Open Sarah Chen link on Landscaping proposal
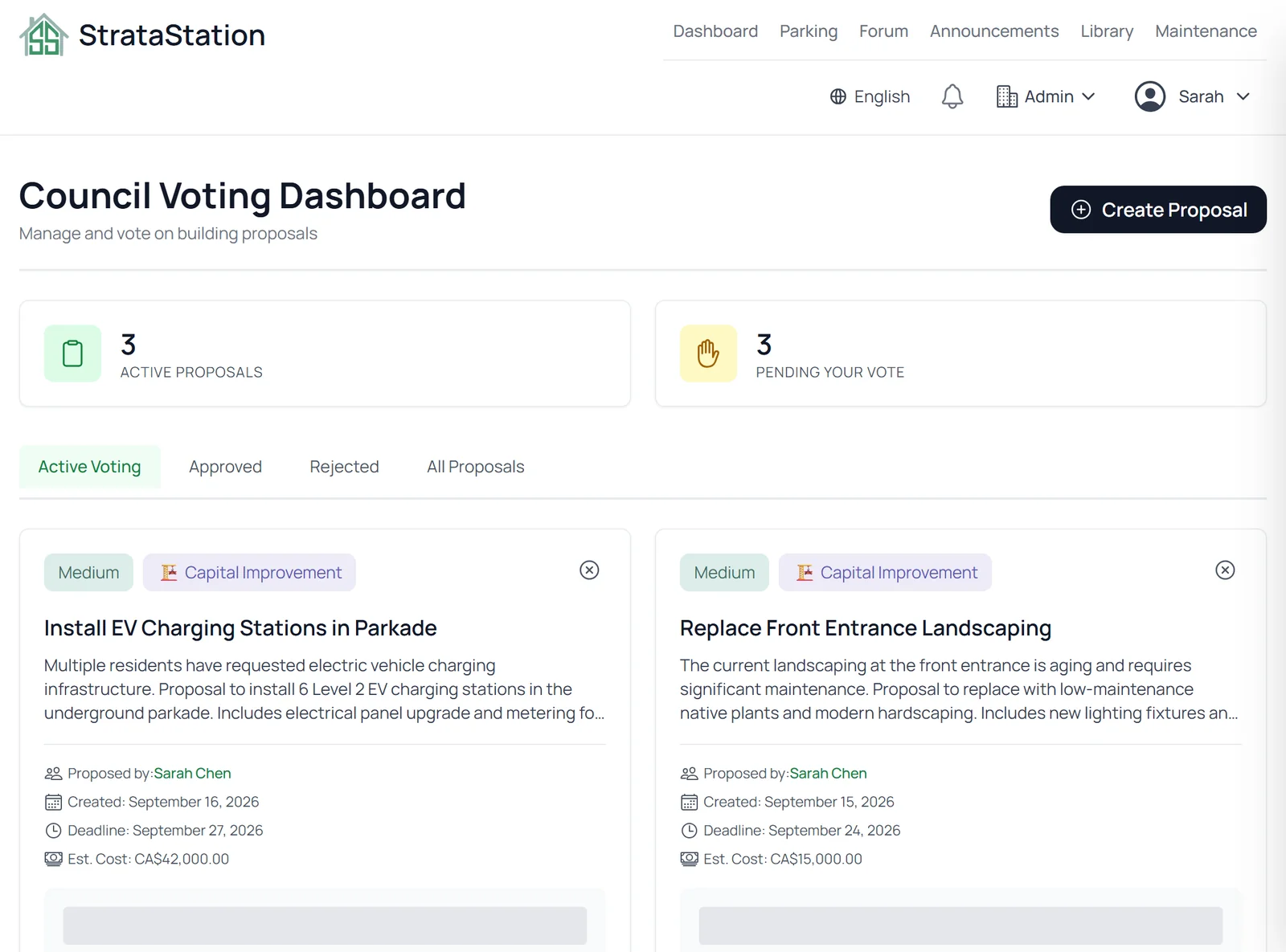 pyautogui.click(x=828, y=774)
